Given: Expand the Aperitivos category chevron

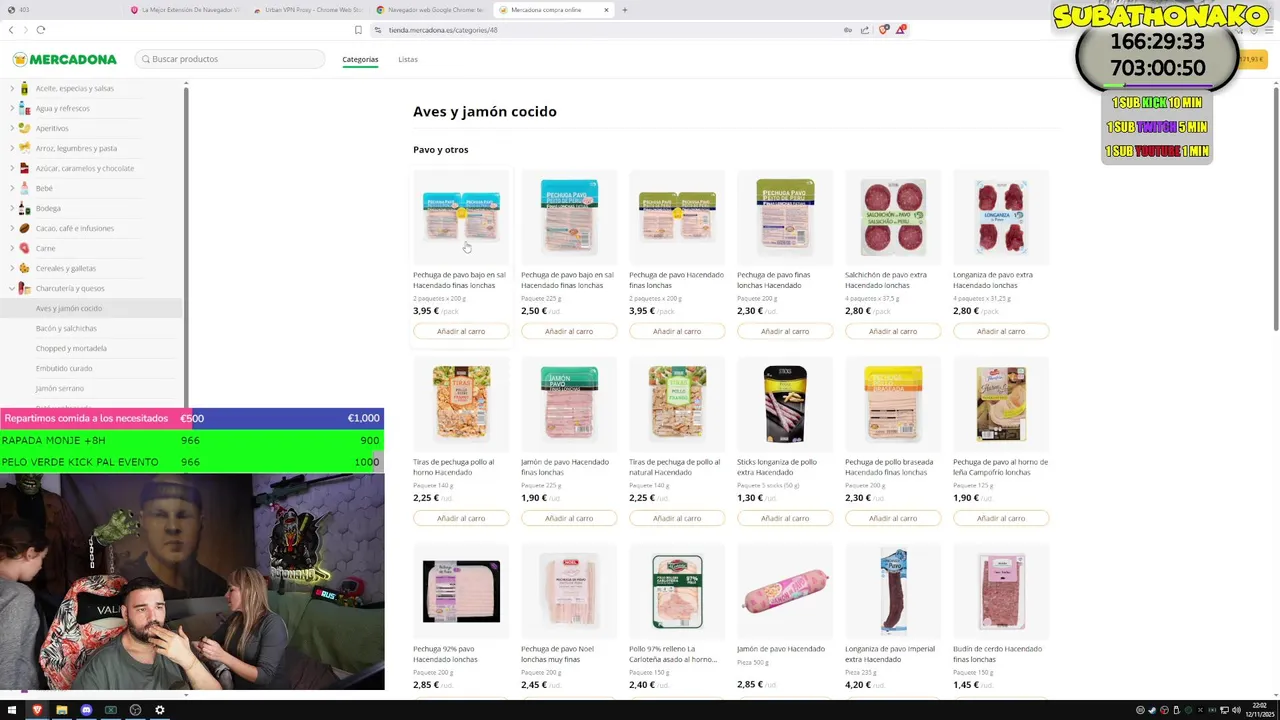Looking at the screenshot, I should [x=12, y=128].
